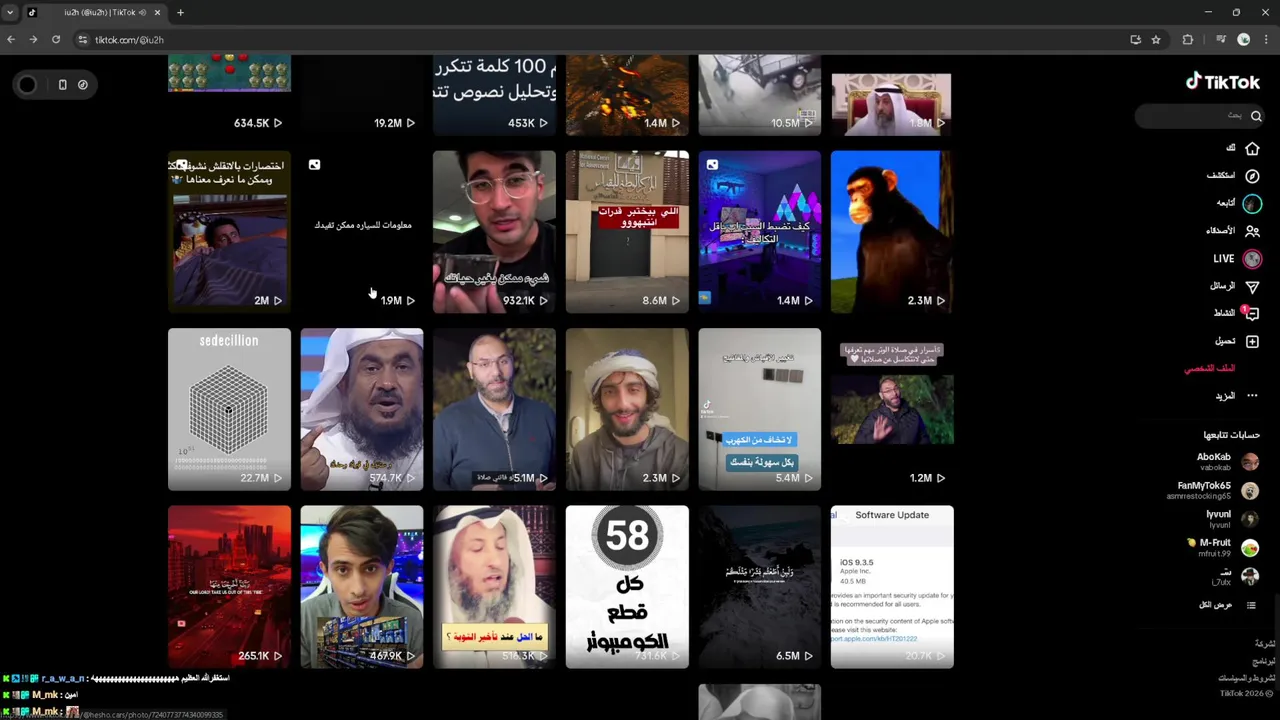Image resolution: width=1280 pixels, height=720 pixels.
Task: Open the Messages paper-plane icon
Action: [1252, 287]
